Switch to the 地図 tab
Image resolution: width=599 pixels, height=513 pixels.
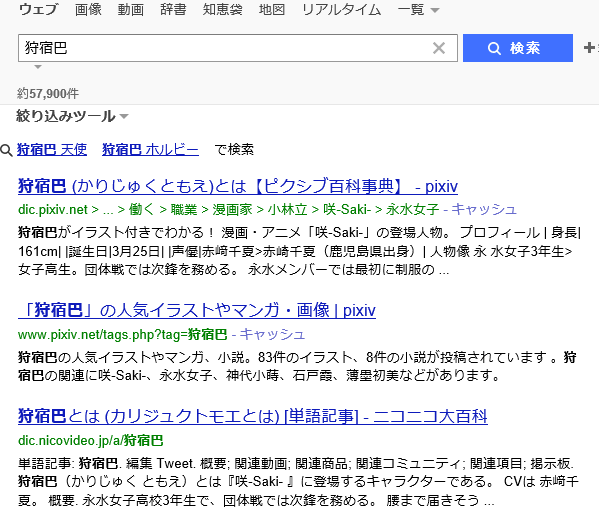tap(272, 10)
